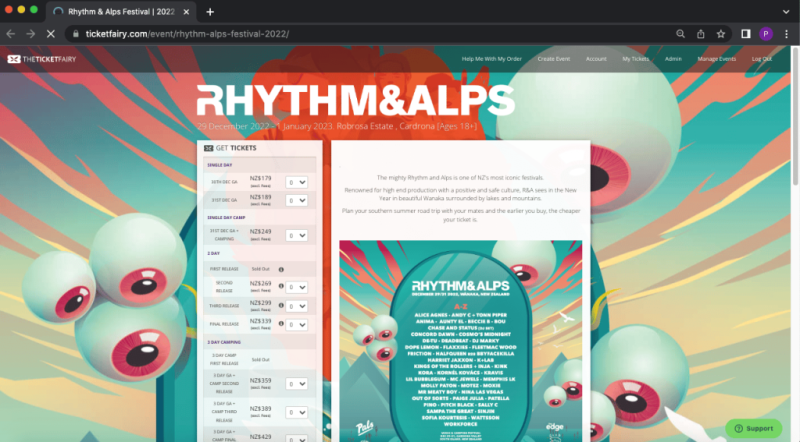Open the Chrome profile avatar
The width and height of the screenshot is (800, 442).
(766, 33)
